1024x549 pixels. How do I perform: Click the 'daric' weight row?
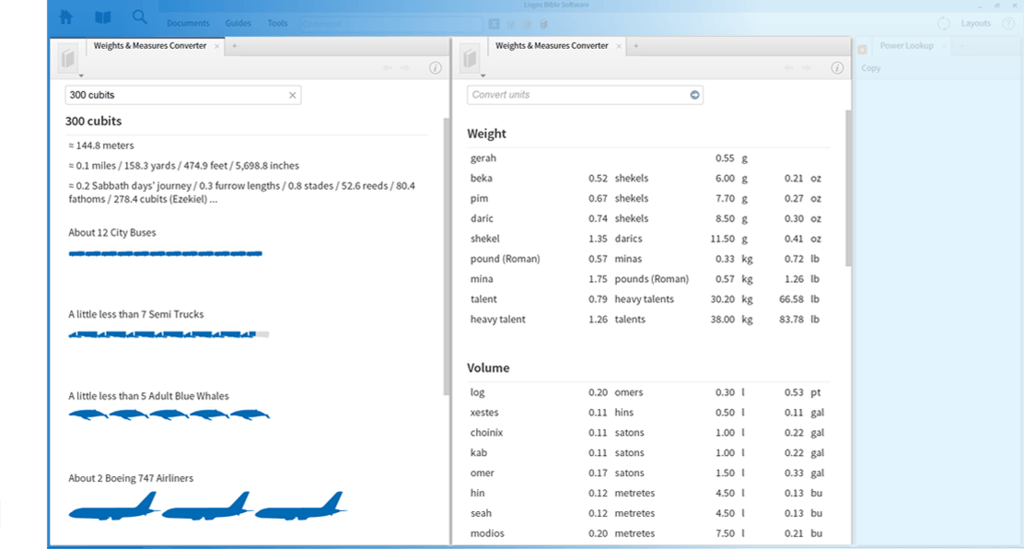click(648, 219)
